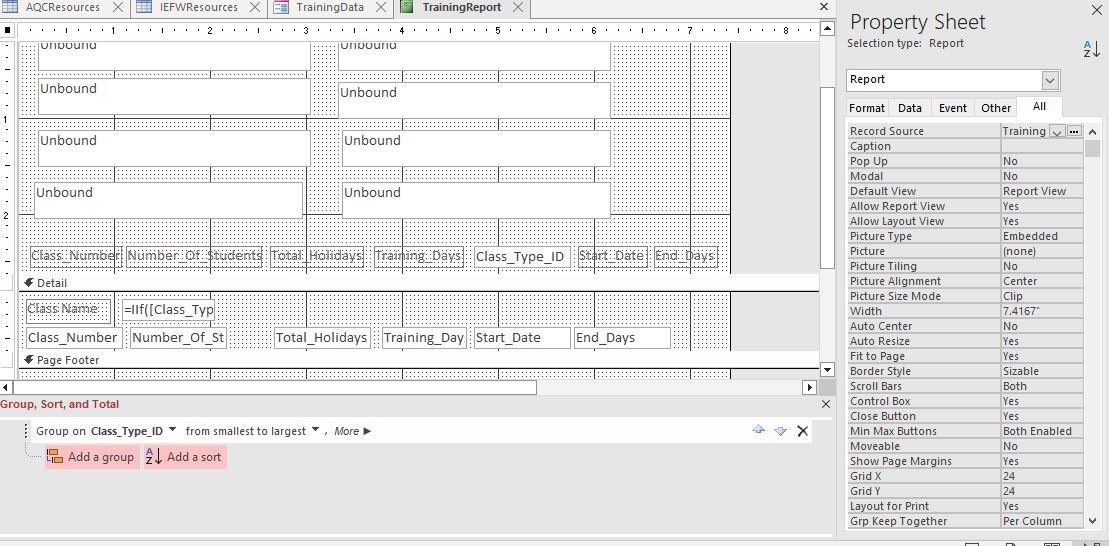Screen dimensions: 1109x546
Task: Select the Class_Type_ID control in header
Action: pos(522,257)
